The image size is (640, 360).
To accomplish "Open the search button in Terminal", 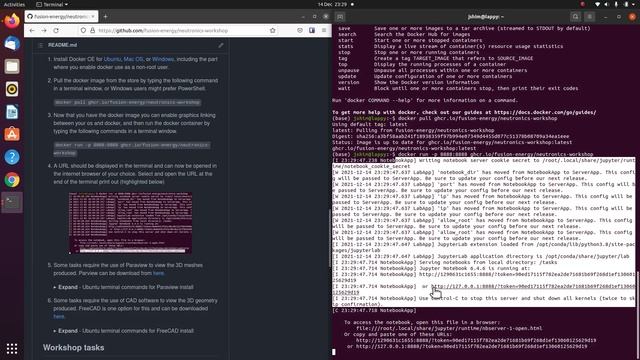I will [x=576, y=17].
